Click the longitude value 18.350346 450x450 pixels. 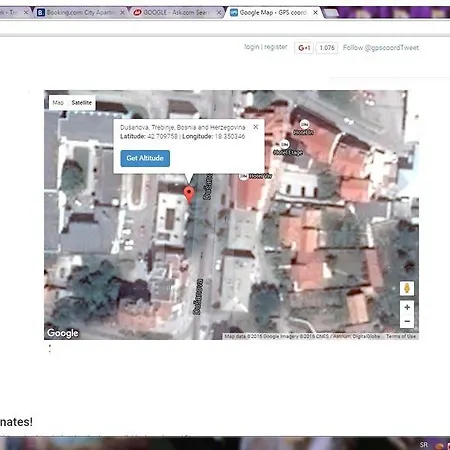(230, 136)
